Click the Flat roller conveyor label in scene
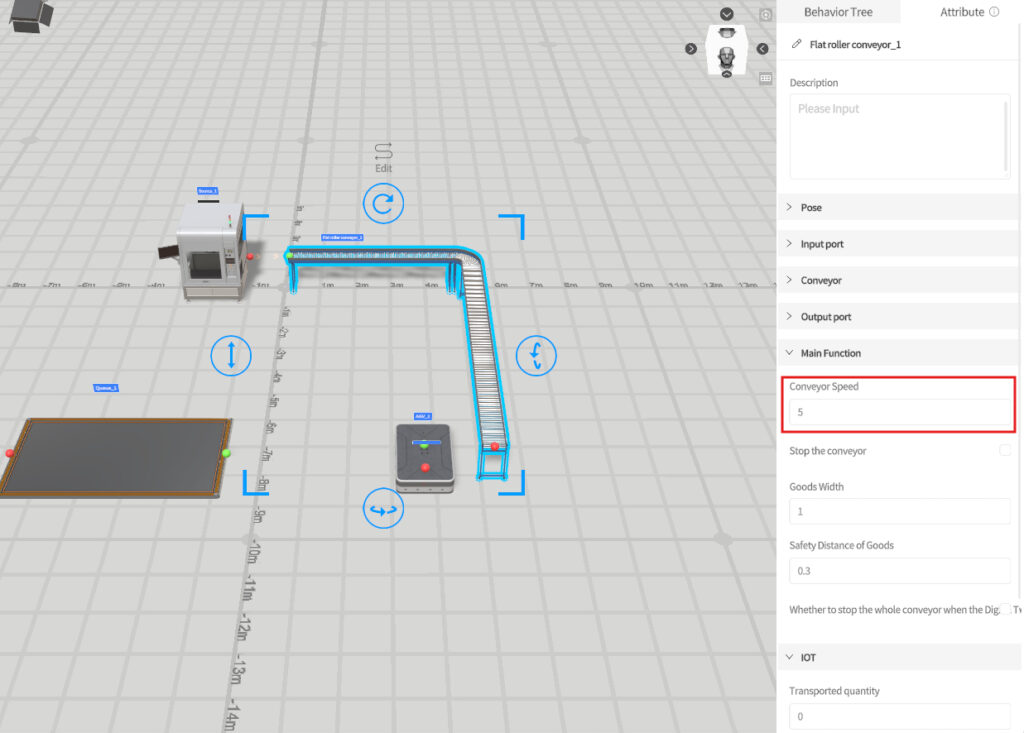 point(342,237)
